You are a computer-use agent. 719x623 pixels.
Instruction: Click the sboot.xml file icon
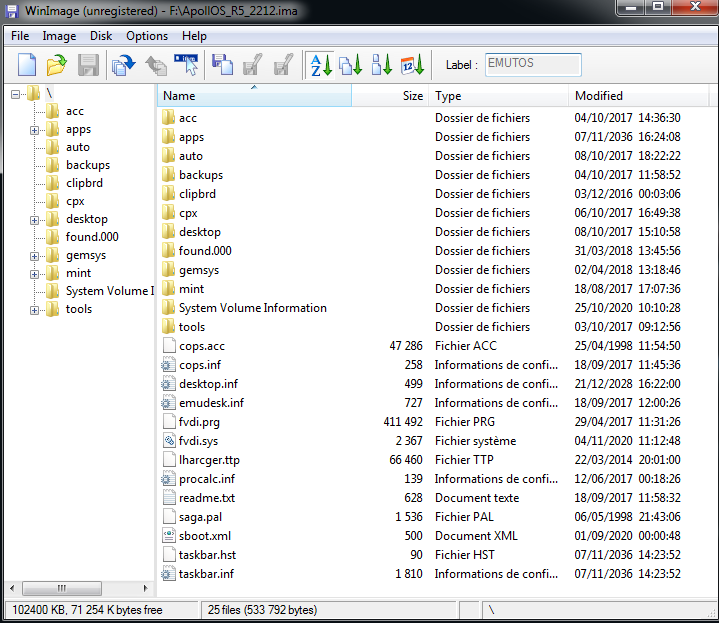coord(169,535)
